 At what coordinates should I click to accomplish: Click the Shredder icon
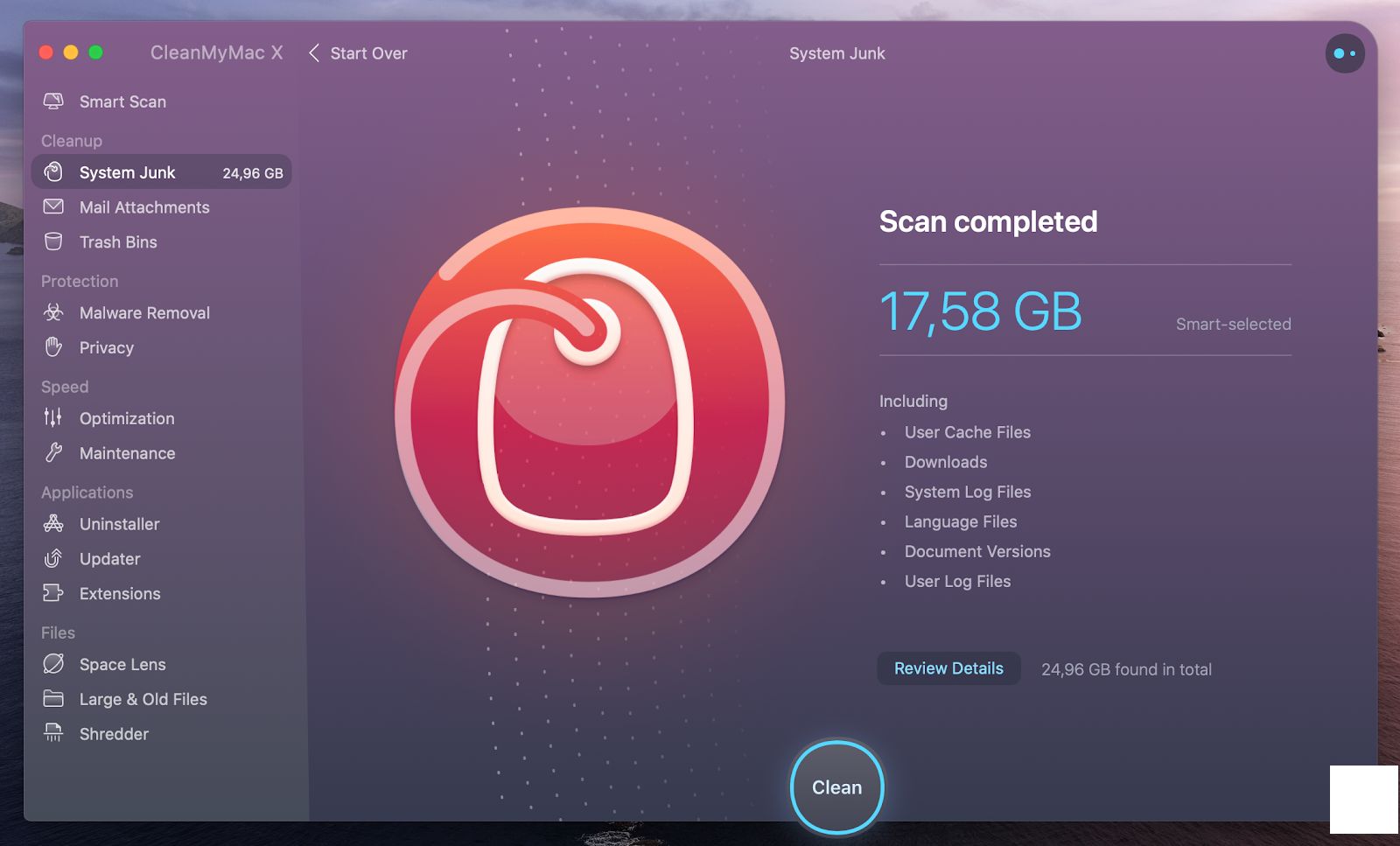pyautogui.click(x=53, y=733)
